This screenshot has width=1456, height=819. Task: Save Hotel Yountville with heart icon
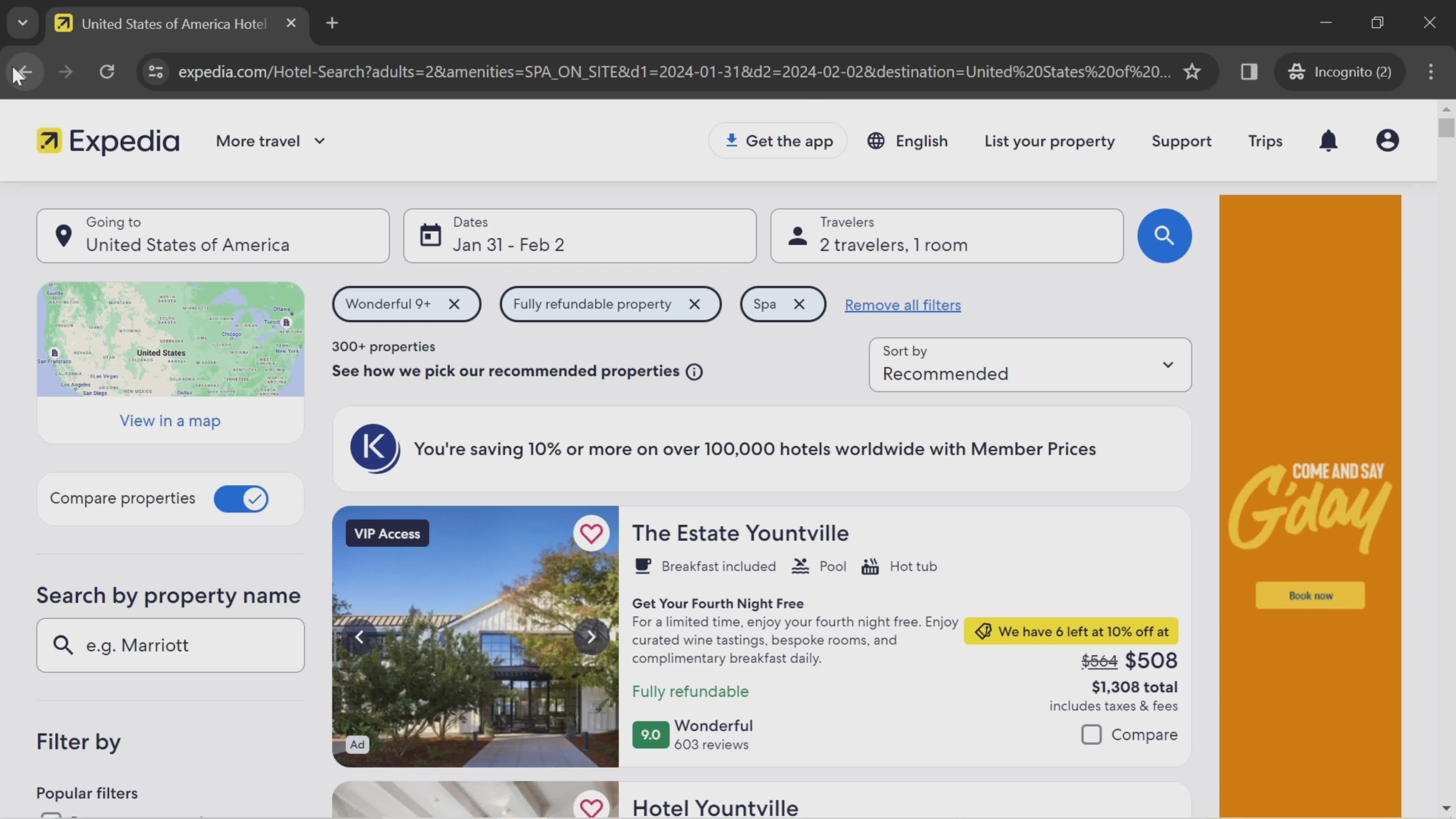tap(591, 807)
